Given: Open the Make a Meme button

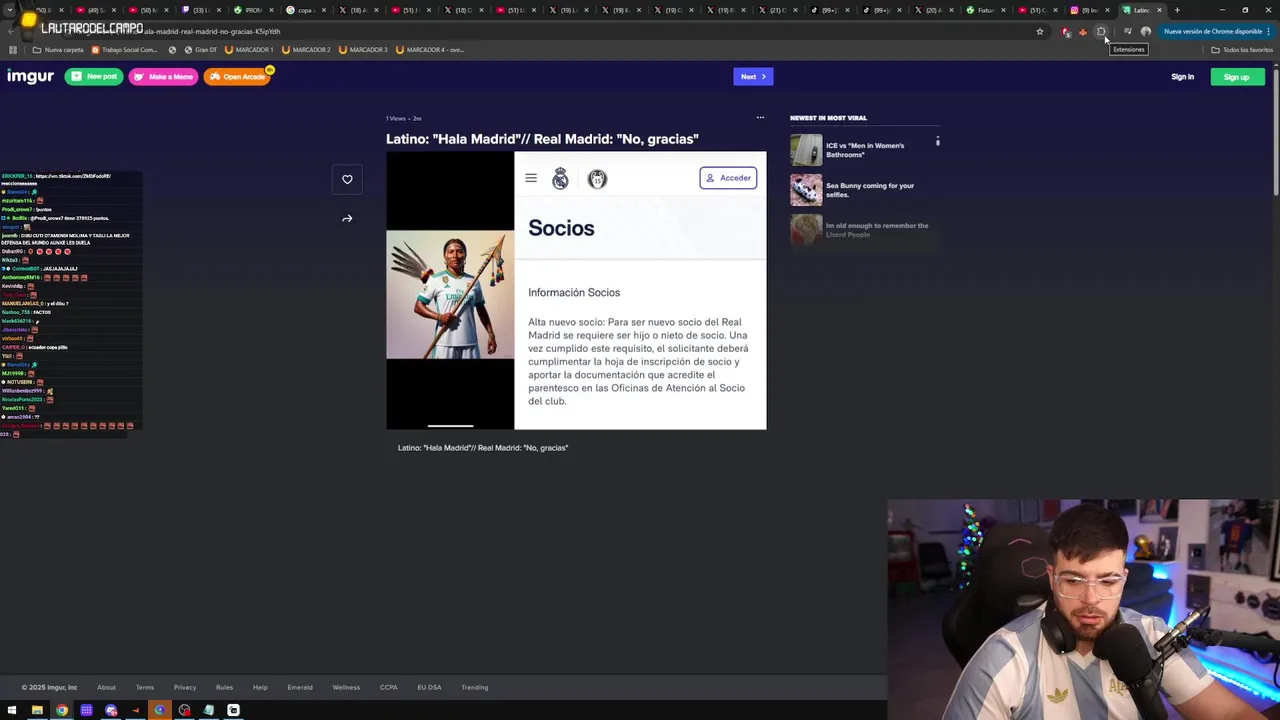Looking at the screenshot, I should (x=163, y=76).
